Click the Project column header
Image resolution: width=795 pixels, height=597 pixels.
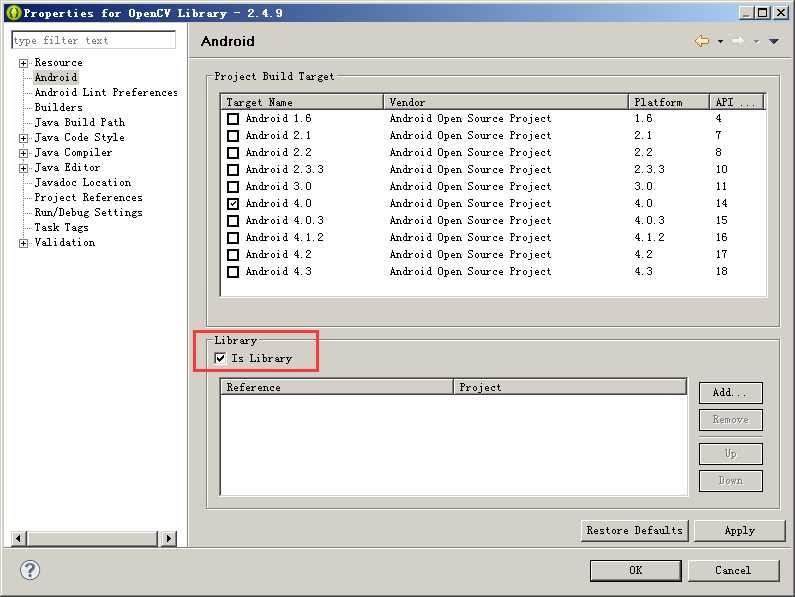(570, 387)
